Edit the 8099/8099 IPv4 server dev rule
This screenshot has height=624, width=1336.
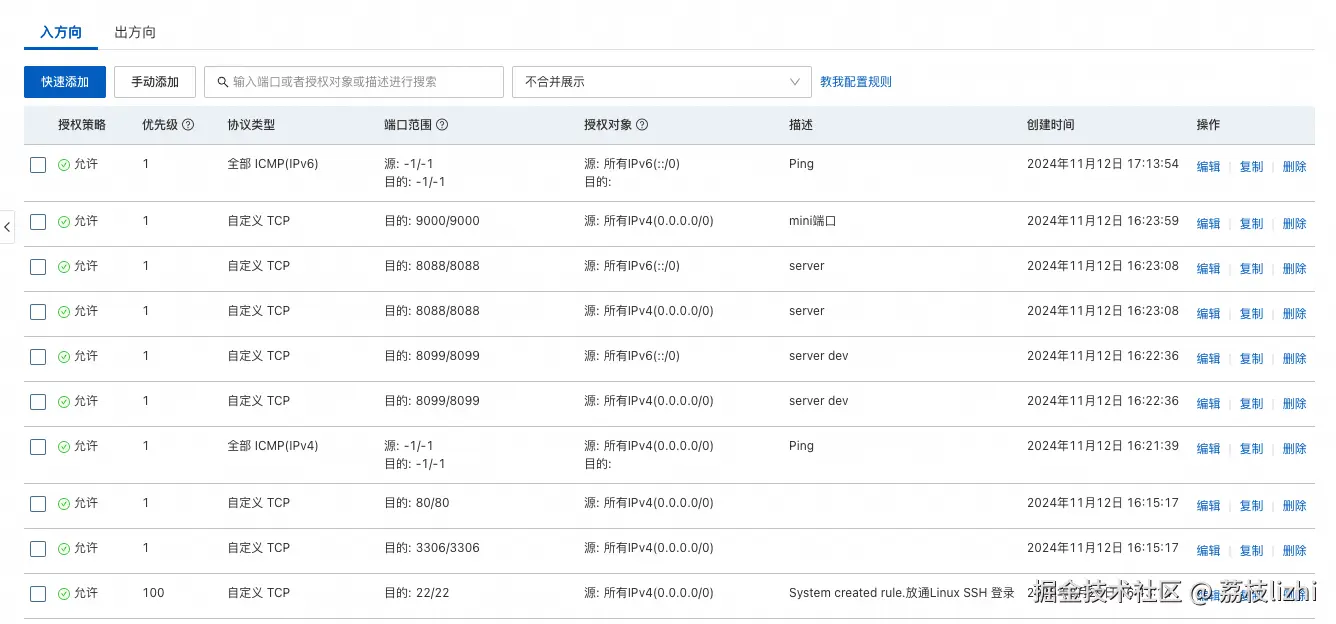(x=1209, y=404)
